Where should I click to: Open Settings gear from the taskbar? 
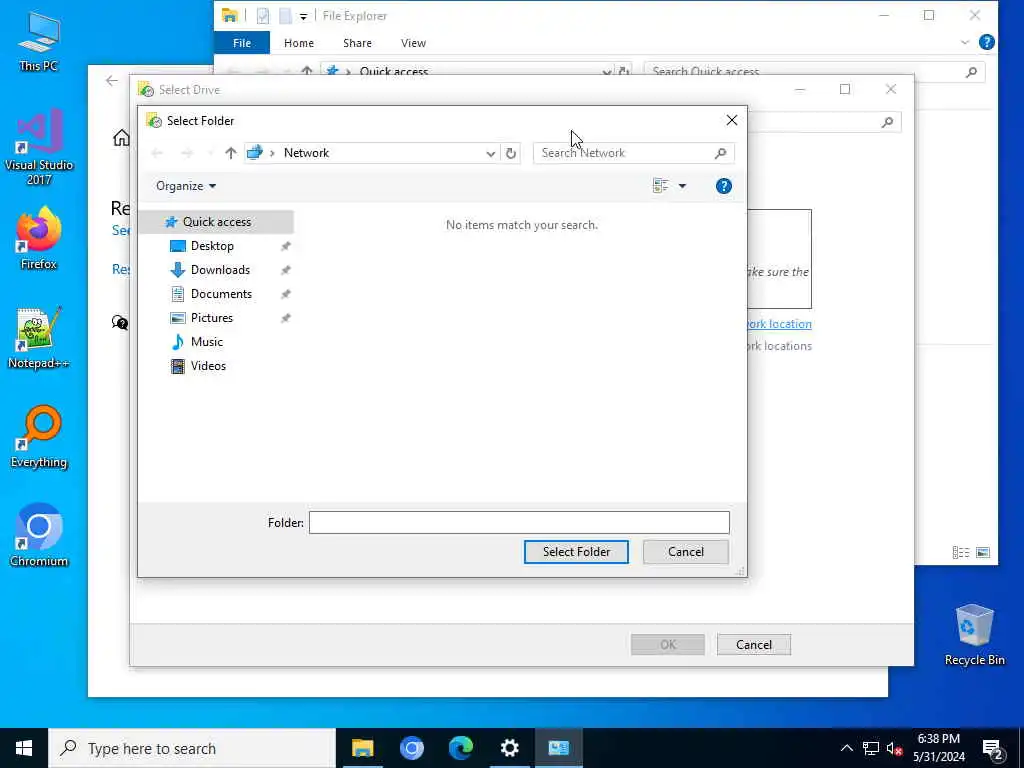(509, 748)
